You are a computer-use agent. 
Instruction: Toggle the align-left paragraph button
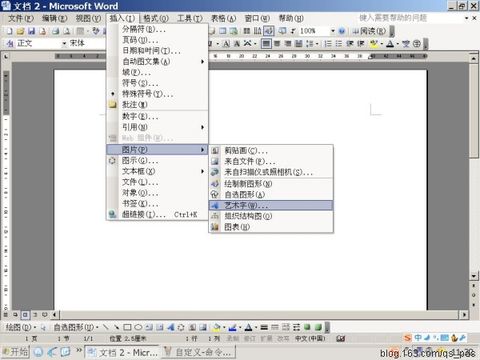click(x=266, y=44)
